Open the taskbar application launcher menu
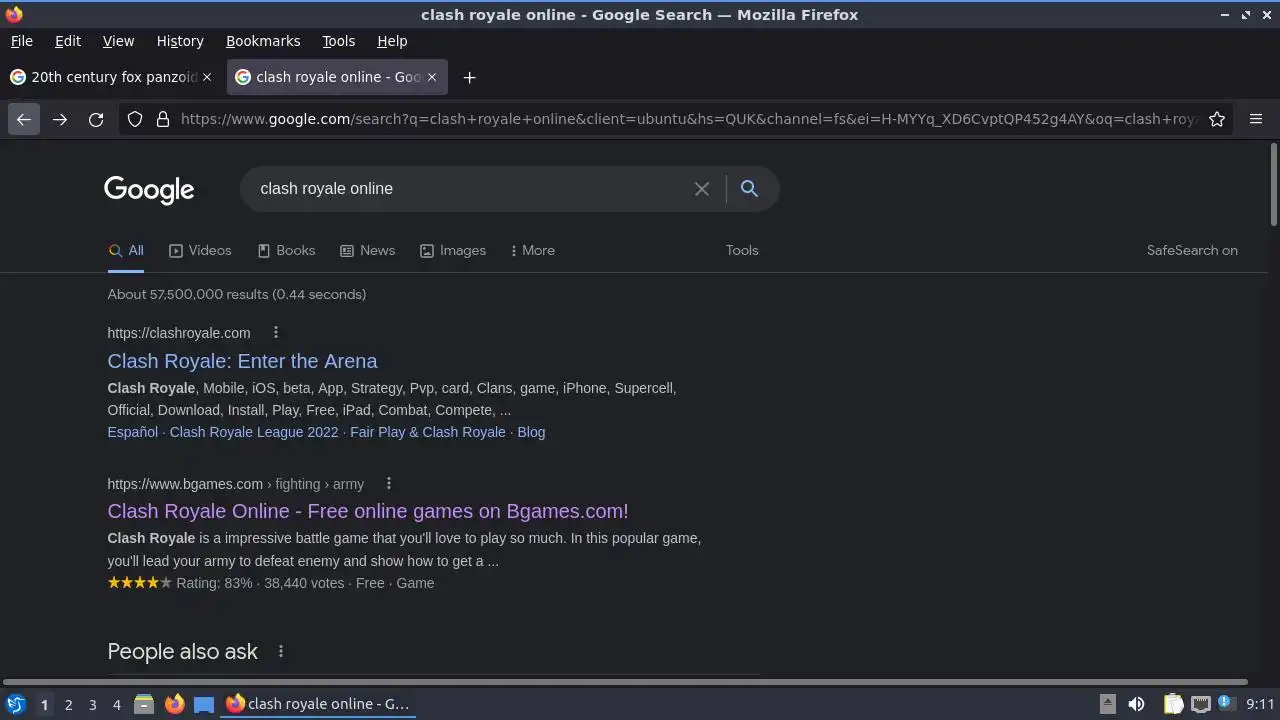 [x=15, y=704]
